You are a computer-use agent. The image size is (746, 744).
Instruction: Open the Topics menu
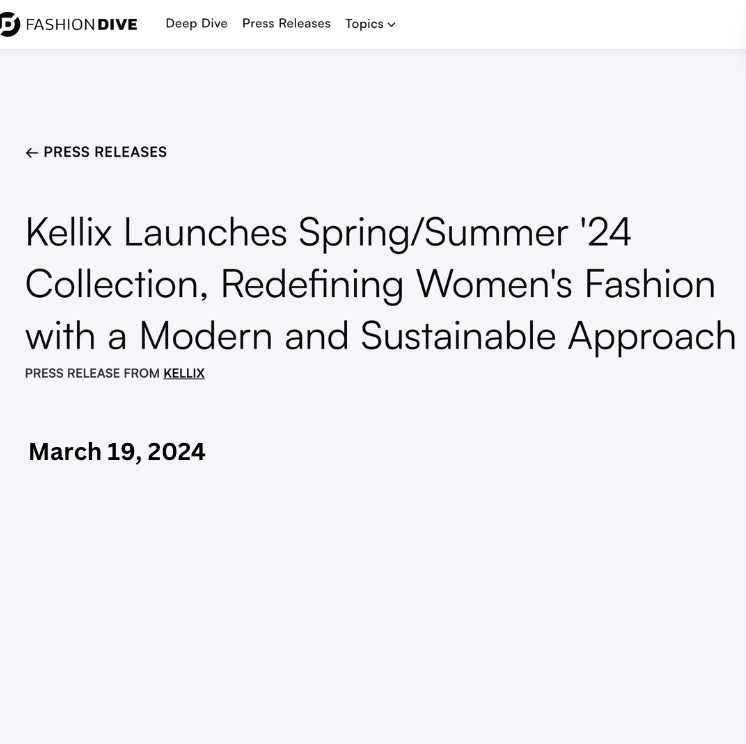click(x=365, y=24)
